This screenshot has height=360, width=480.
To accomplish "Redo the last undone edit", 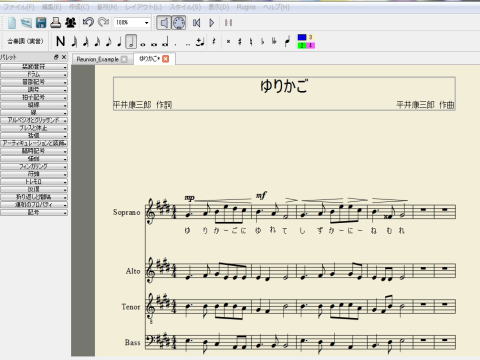I will (103, 23).
